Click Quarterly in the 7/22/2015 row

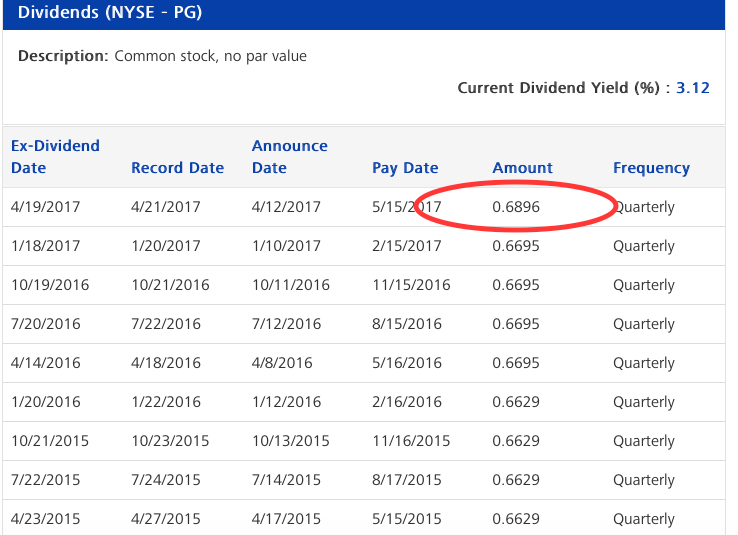[644, 481]
